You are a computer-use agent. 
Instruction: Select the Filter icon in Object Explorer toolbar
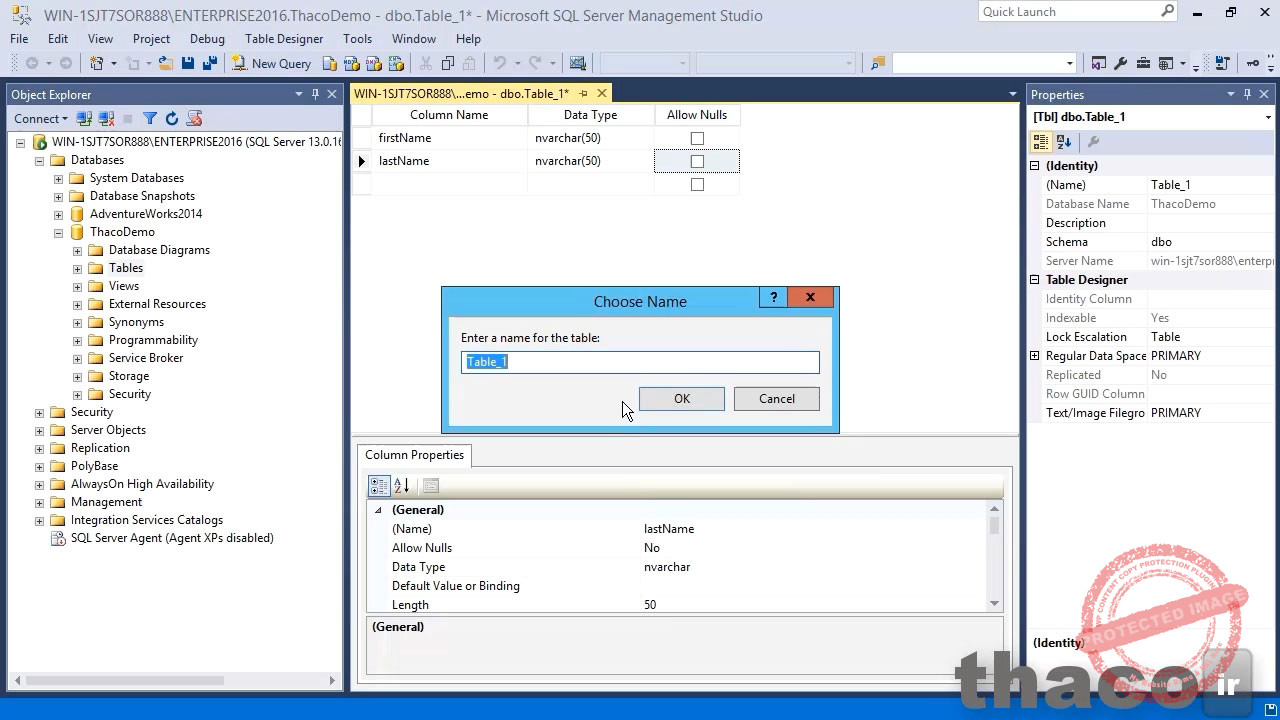pos(150,118)
